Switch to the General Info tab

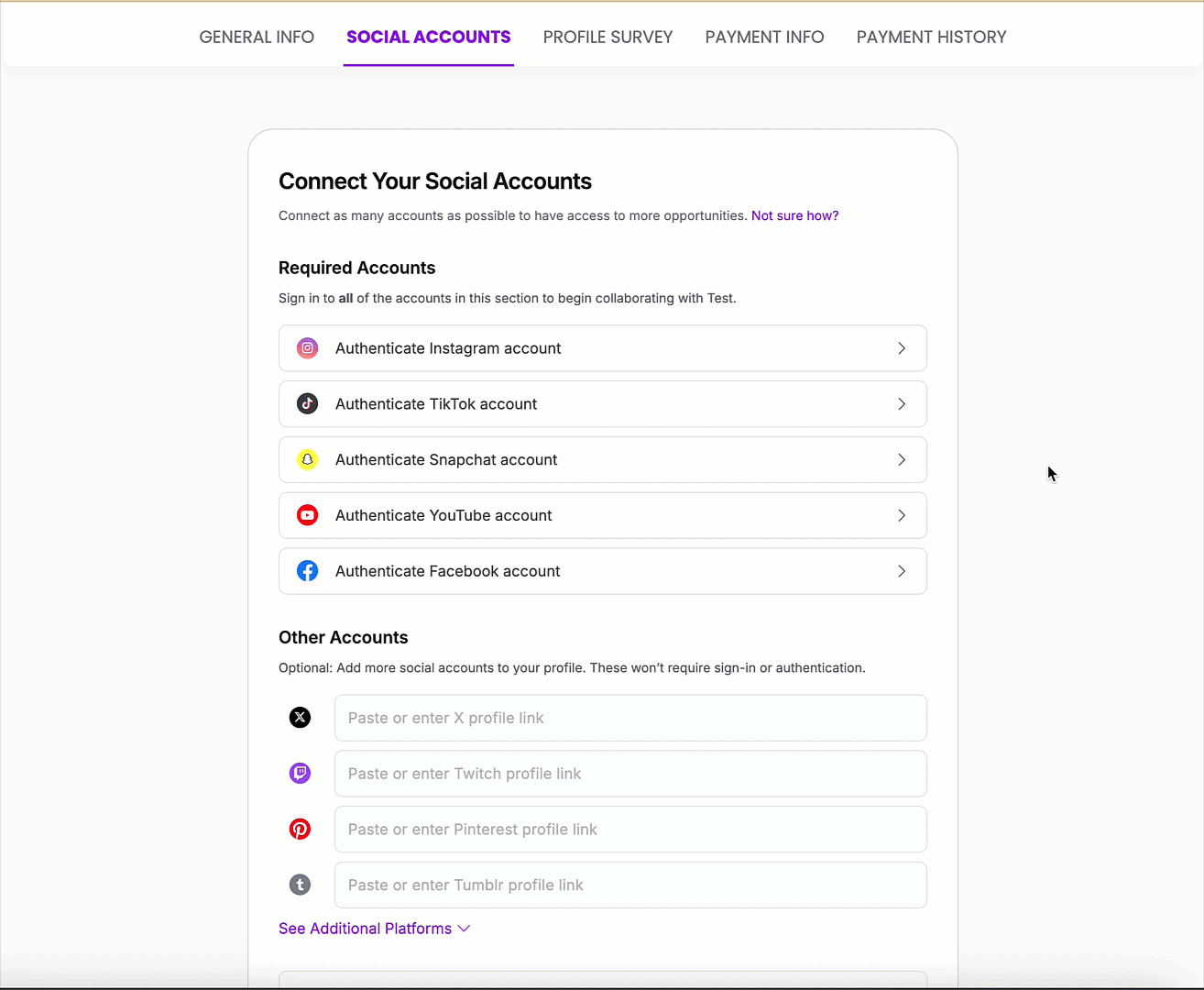click(257, 38)
